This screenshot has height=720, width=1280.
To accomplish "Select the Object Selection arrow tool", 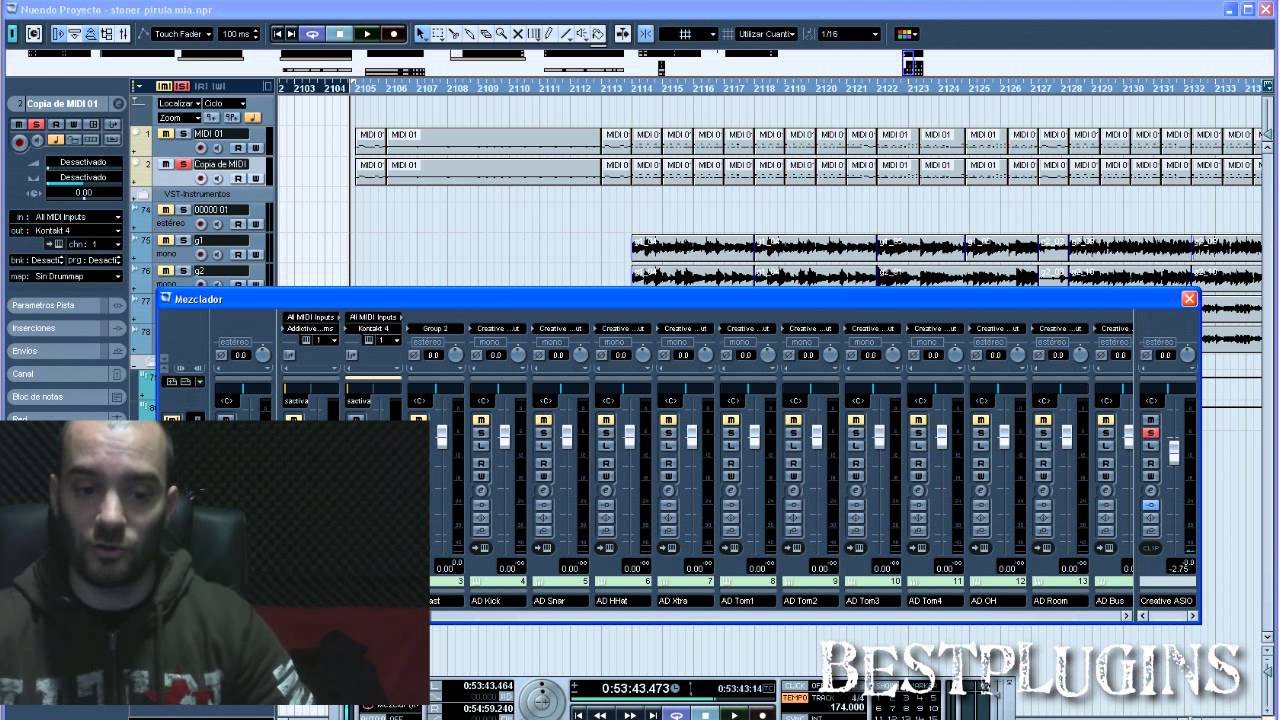I will (x=421, y=34).
